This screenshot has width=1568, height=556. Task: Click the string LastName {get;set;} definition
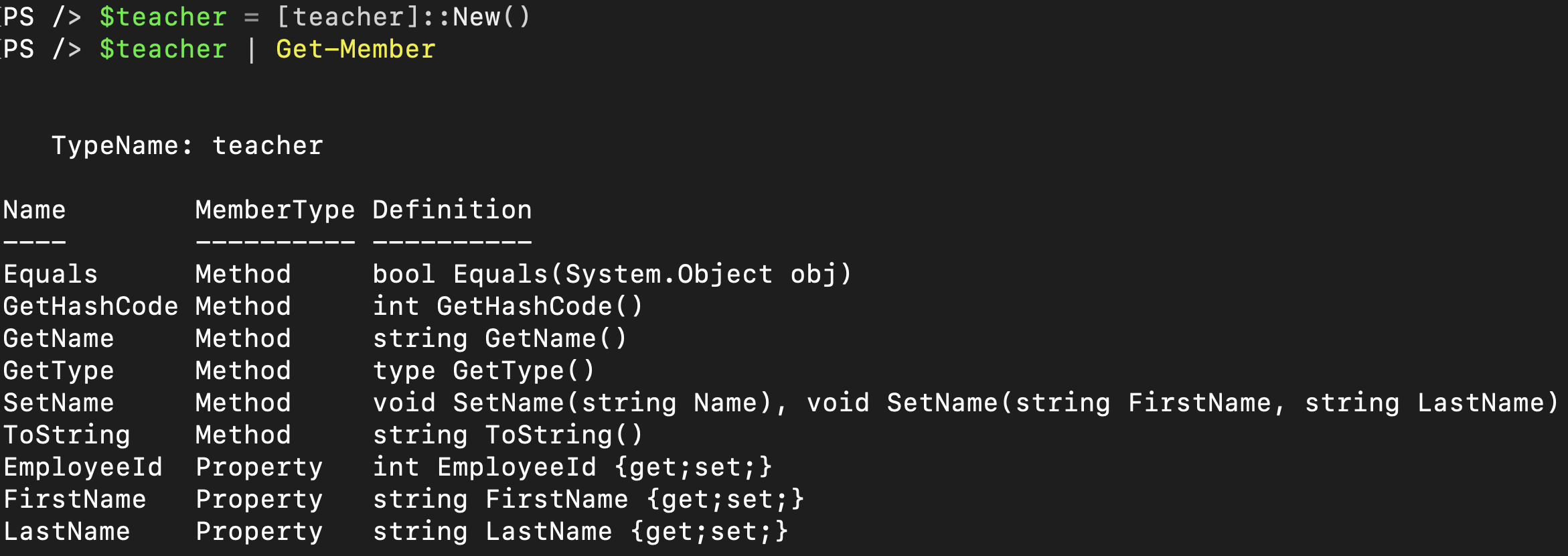click(x=580, y=531)
